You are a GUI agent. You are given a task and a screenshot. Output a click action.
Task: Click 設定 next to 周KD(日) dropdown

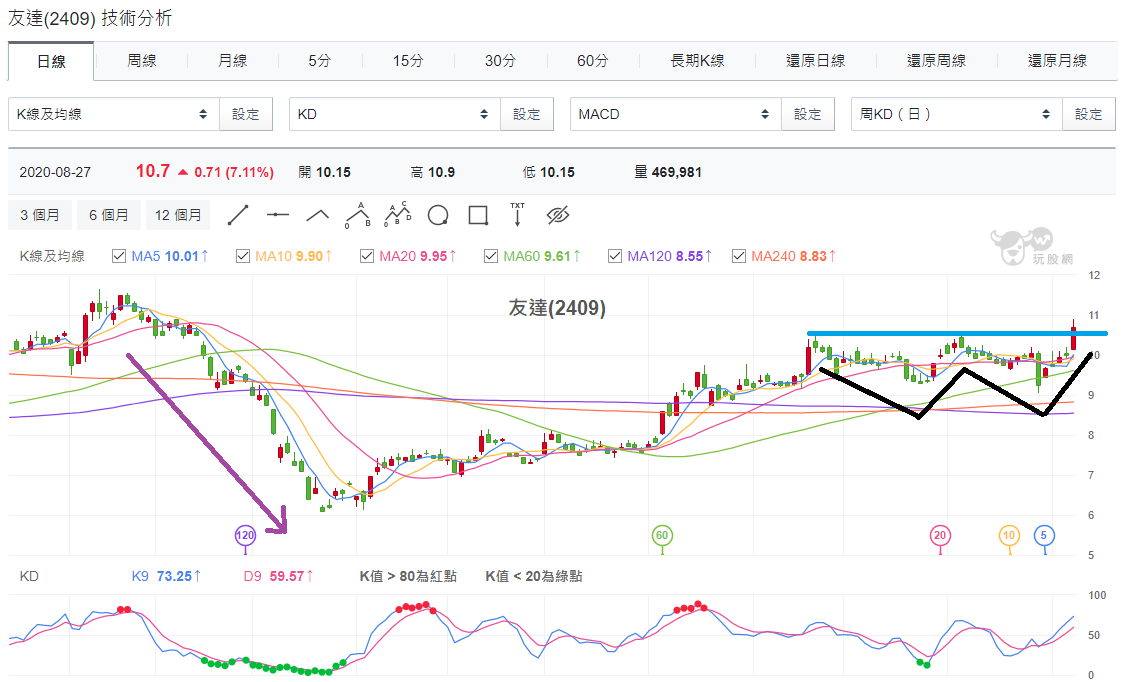click(x=1088, y=114)
